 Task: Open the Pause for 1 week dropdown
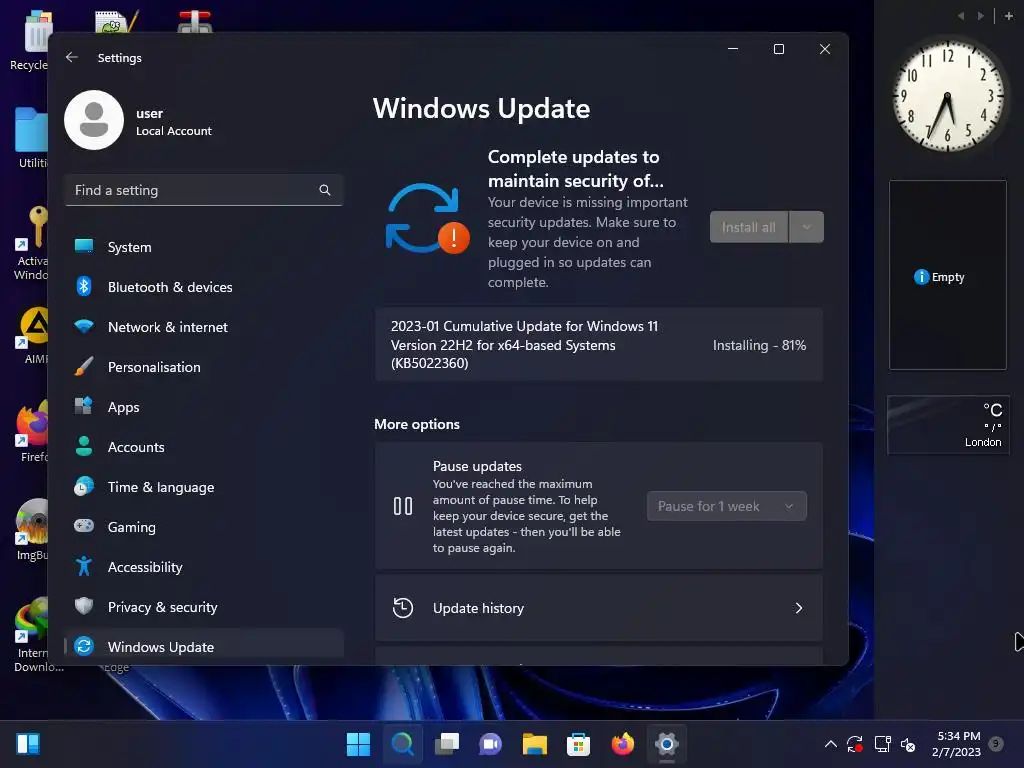point(726,506)
